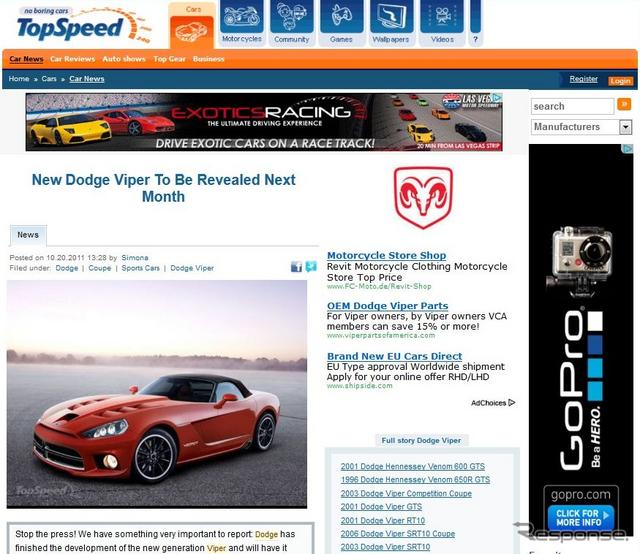Click the Login button
Image resolution: width=640 pixels, height=554 pixels.
click(620, 81)
